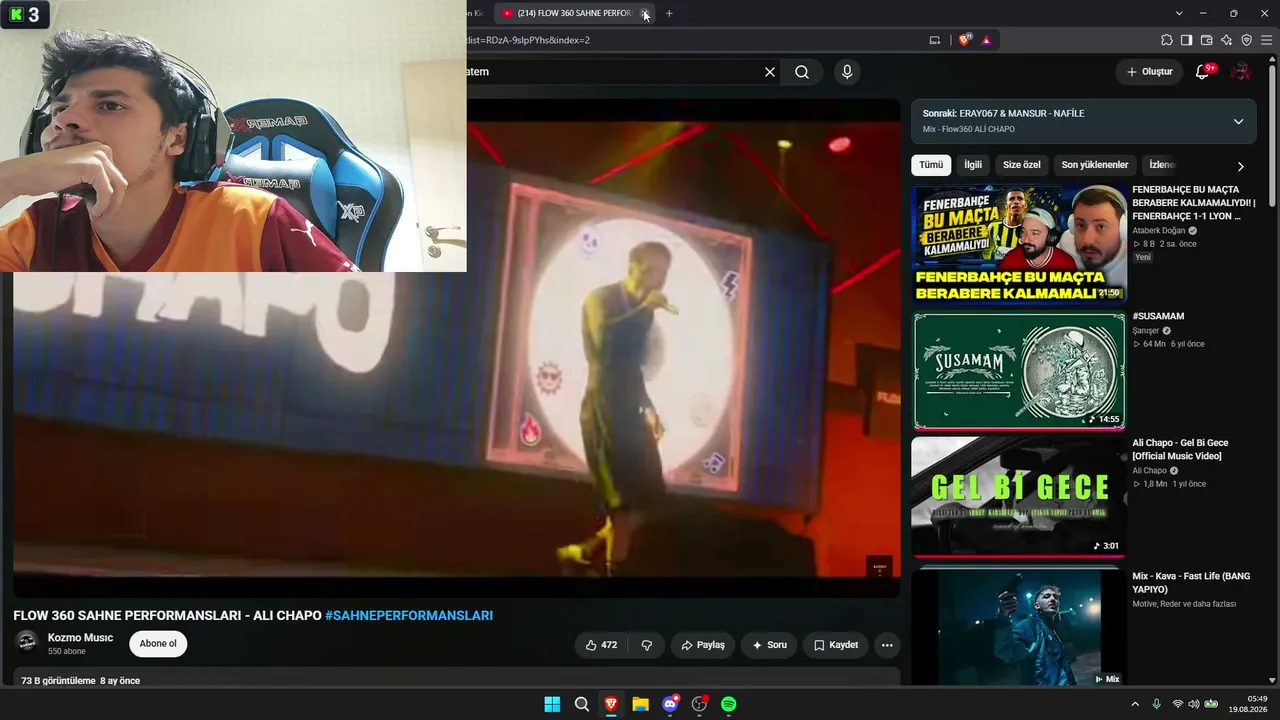
Task: Open the taskbar microphone indicator
Action: point(1157,704)
